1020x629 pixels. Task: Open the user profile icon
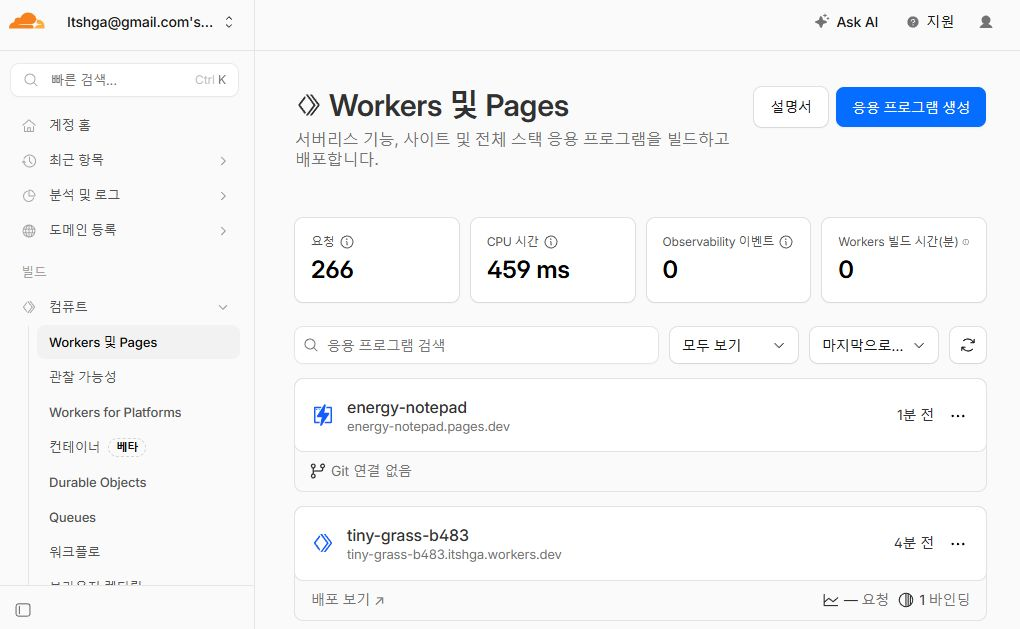pos(986,22)
